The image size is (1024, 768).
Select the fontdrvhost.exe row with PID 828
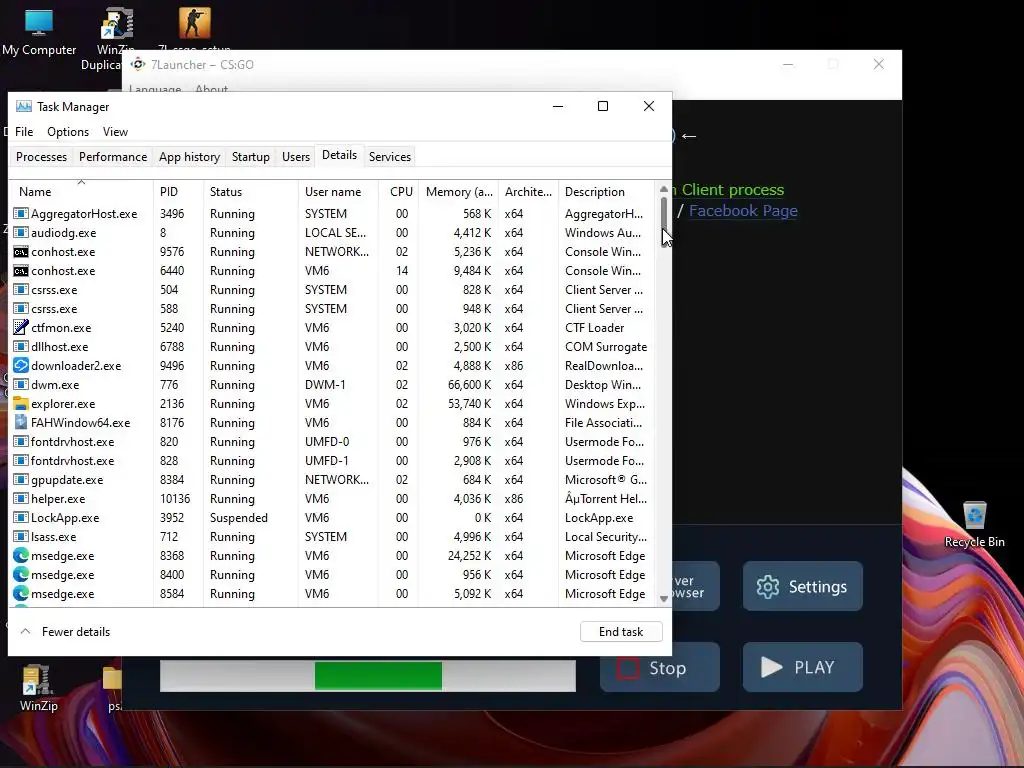pos(332,460)
